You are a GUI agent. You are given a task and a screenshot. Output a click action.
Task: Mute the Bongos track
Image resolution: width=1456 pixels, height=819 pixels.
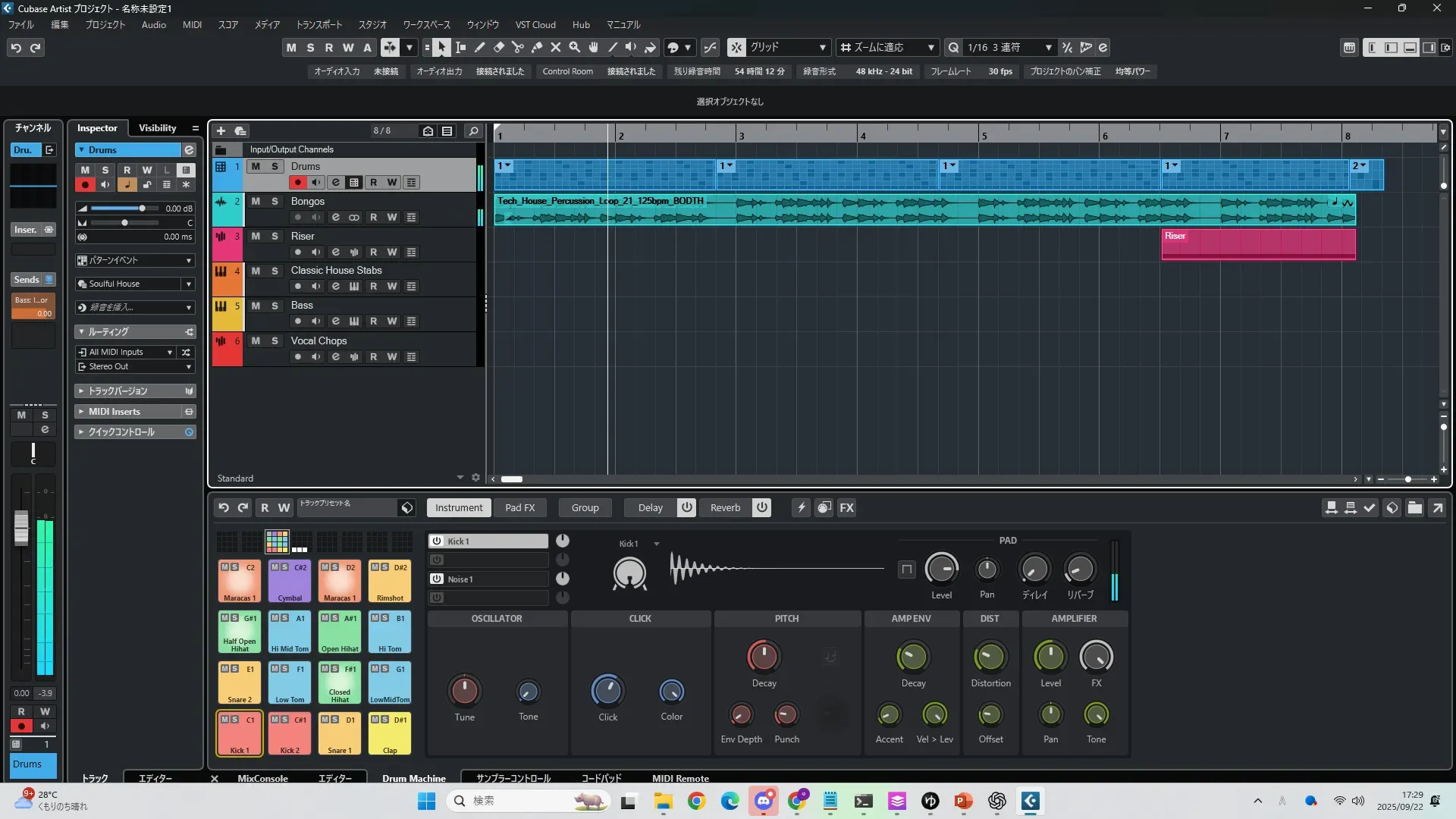[256, 202]
